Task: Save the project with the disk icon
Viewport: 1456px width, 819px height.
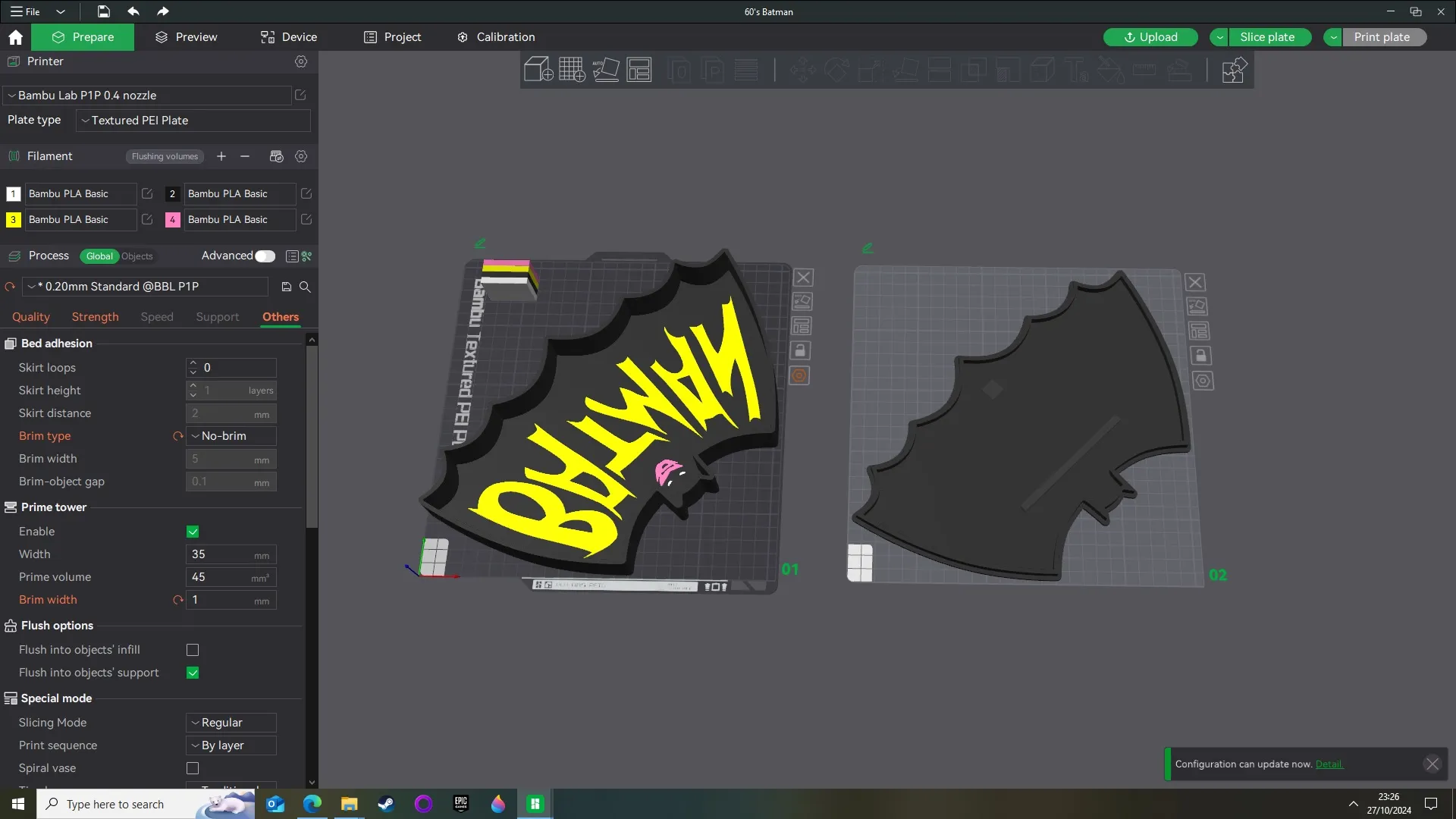Action: click(x=103, y=11)
